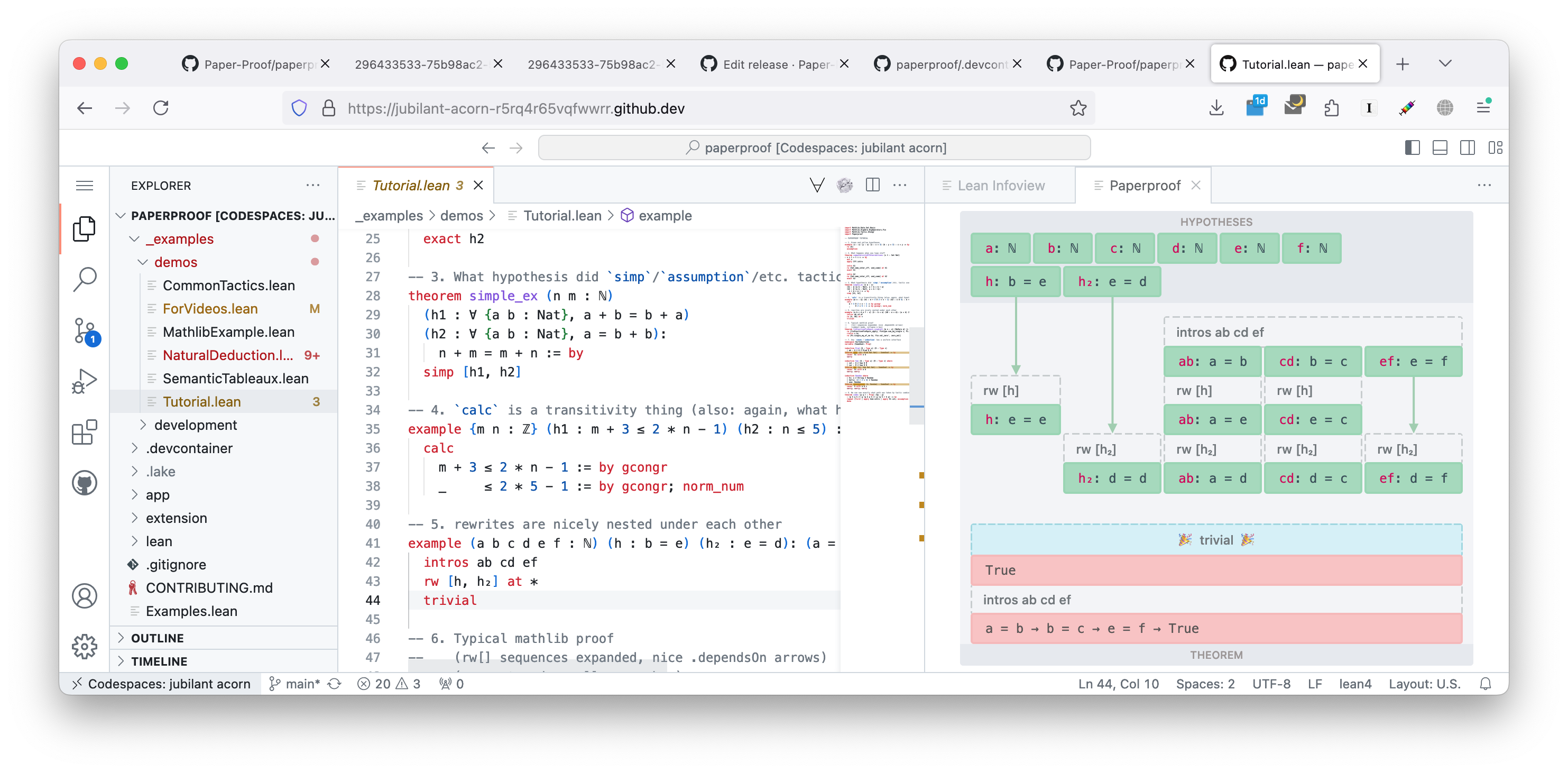Click the Ln 44, Col 10 indicator
The height and width of the screenshot is (773, 1568).
coord(1118,684)
